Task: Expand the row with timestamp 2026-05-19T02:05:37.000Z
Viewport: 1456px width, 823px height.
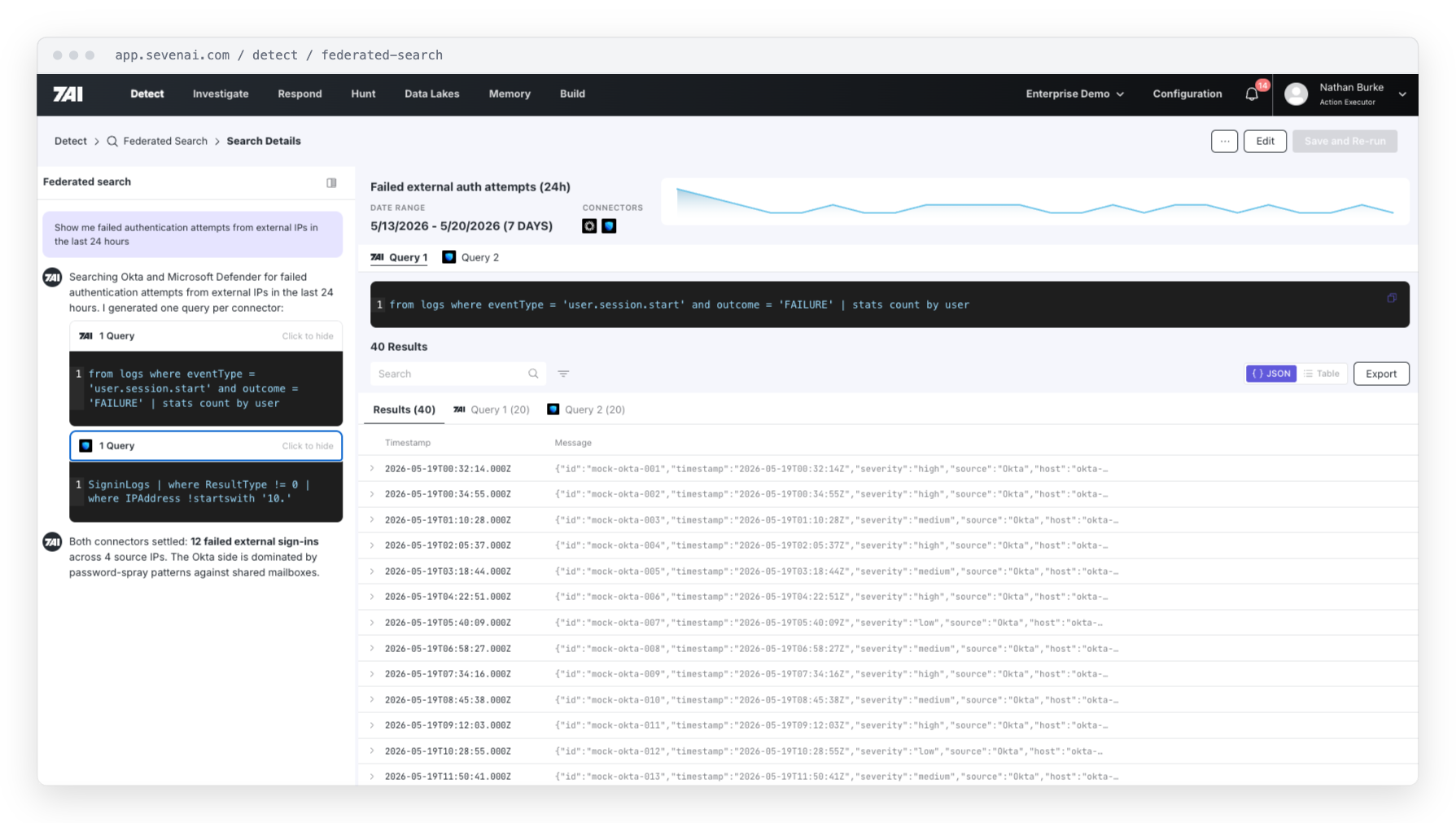Action: [x=372, y=545]
